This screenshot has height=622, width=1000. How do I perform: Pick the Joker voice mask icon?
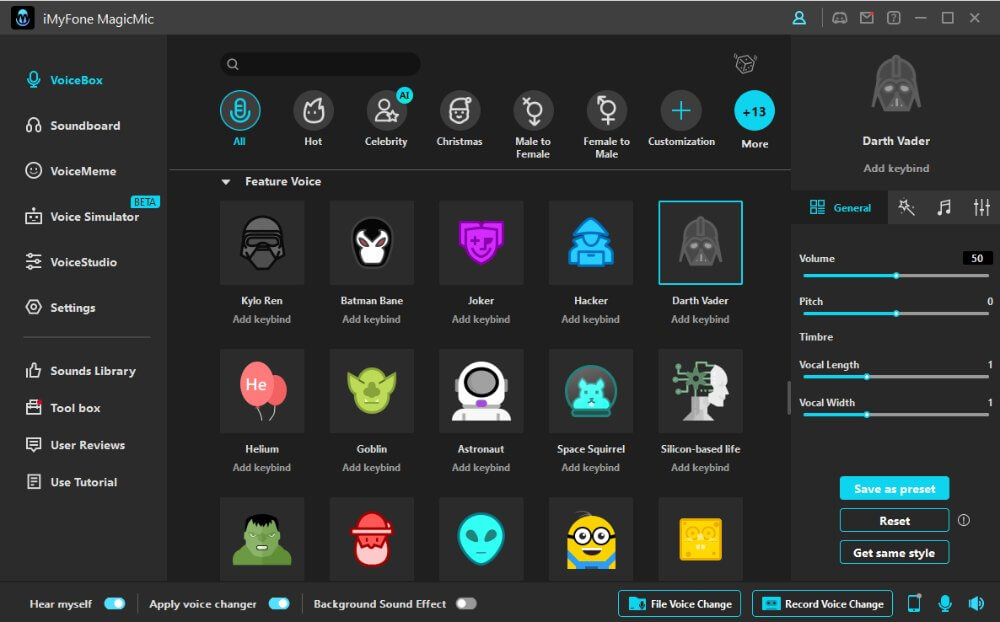(x=481, y=242)
